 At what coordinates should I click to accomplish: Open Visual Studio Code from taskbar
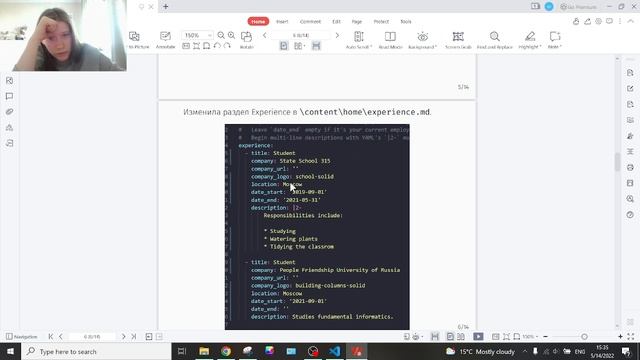tap(335, 351)
